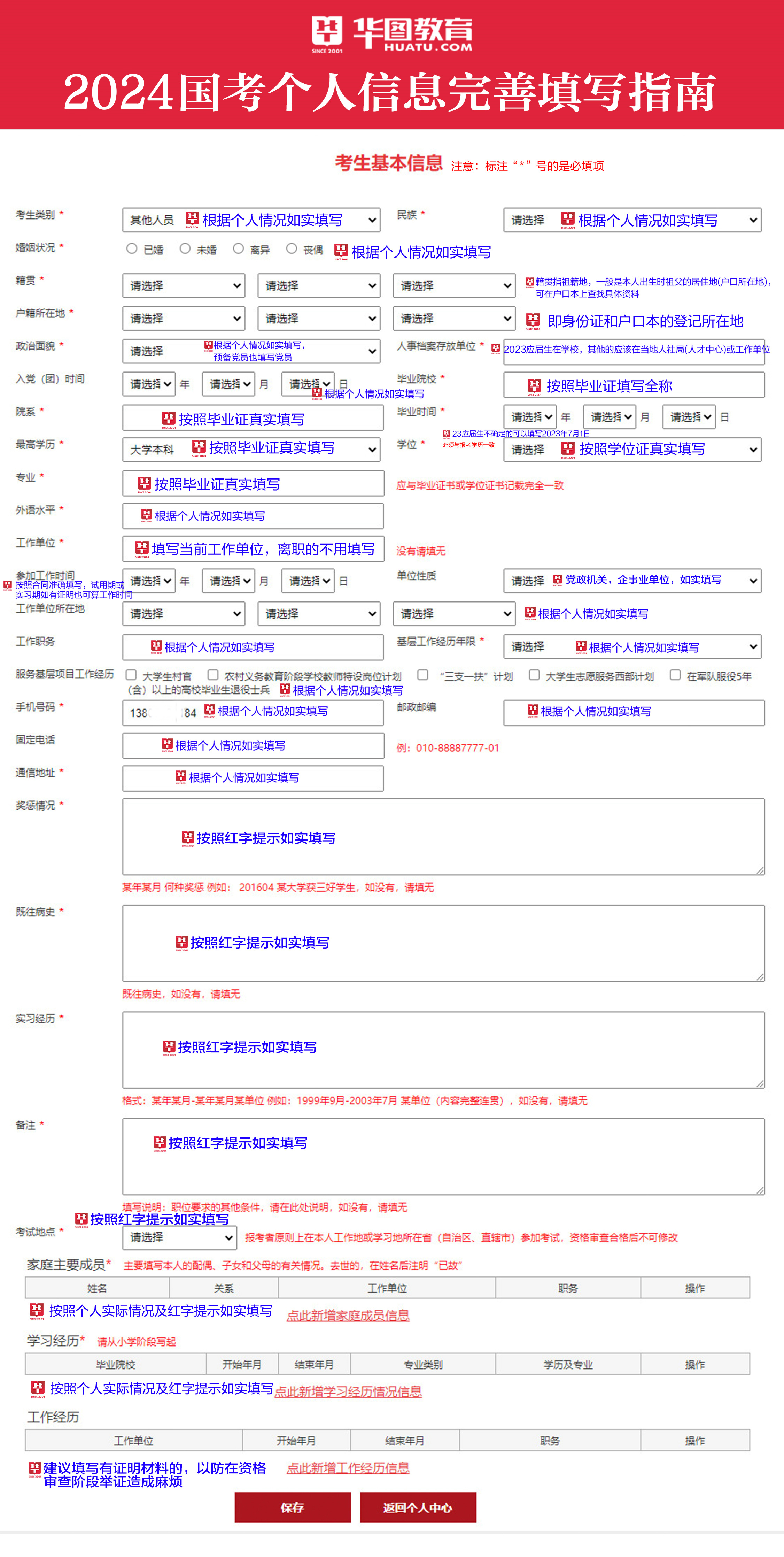Open the first 籍贯 province dropdown
This screenshot has width=784, height=1557.
[x=184, y=285]
